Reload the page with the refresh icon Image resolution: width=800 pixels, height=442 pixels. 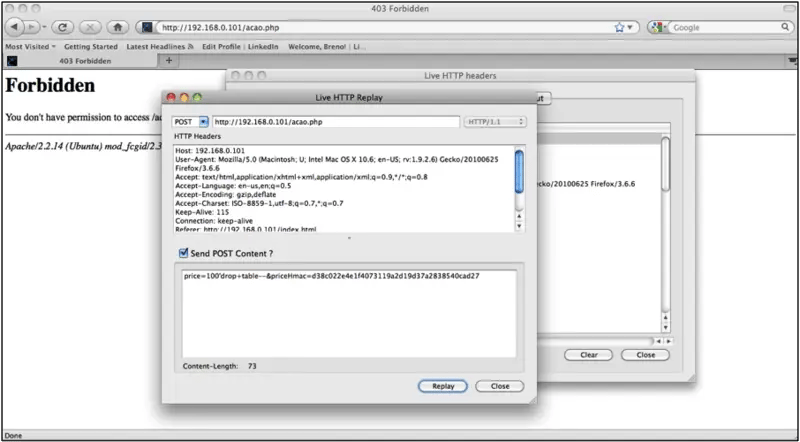(61, 27)
